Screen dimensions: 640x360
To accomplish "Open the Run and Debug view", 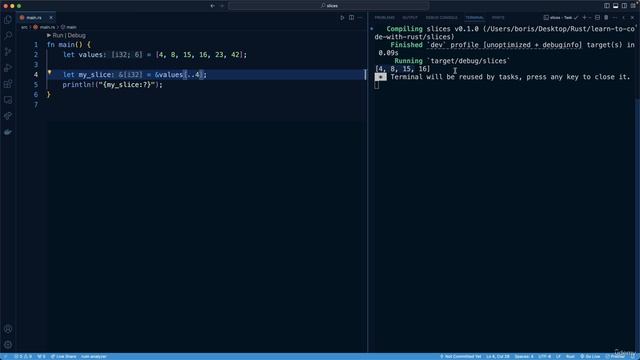I will (x=8, y=68).
